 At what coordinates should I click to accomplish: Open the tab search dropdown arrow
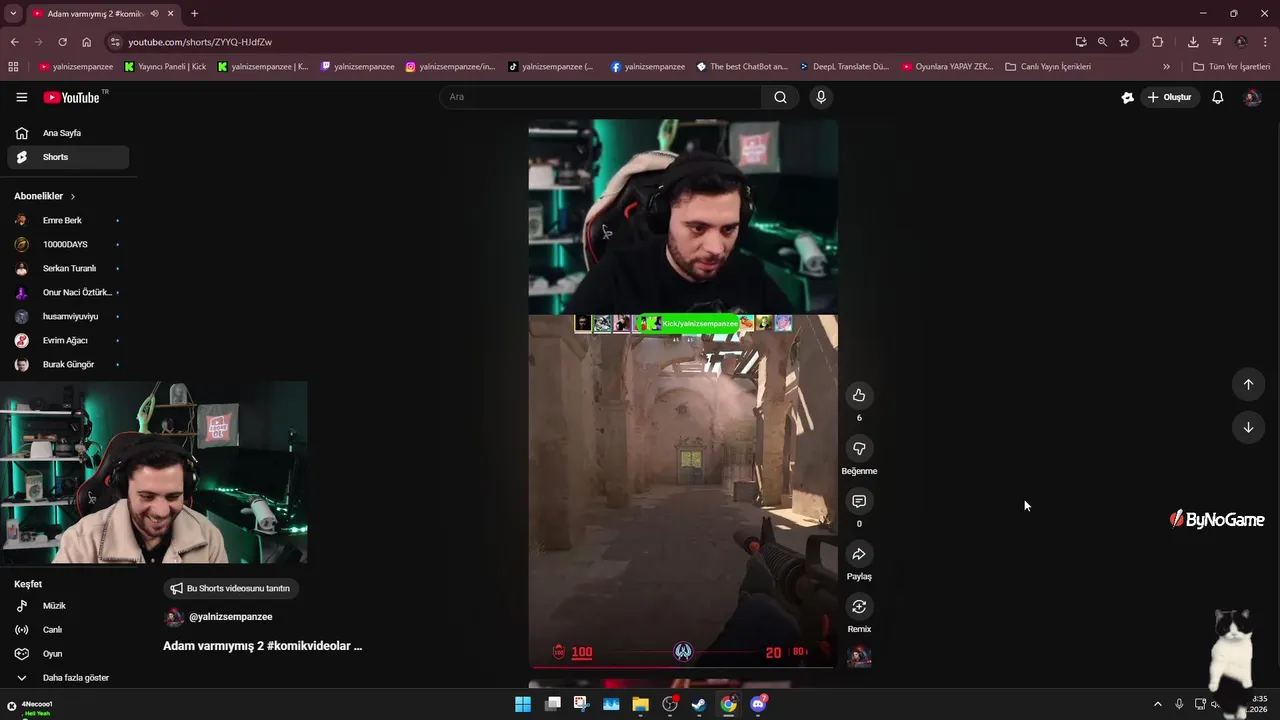(x=13, y=13)
